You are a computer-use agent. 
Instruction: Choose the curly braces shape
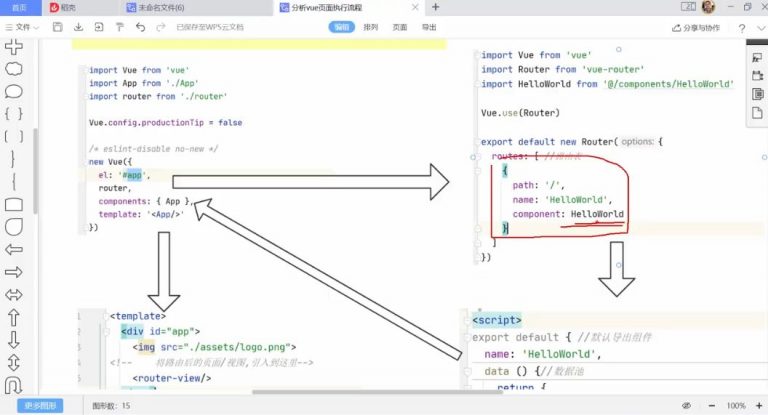(14, 113)
